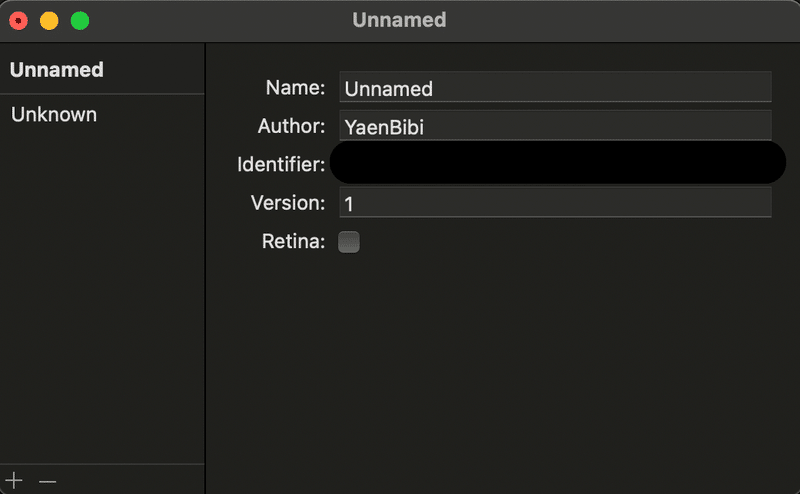The height and width of the screenshot is (494, 800).
Task: Click the Retina: label text
Action: pyautogui.click(x=293, y=241)
